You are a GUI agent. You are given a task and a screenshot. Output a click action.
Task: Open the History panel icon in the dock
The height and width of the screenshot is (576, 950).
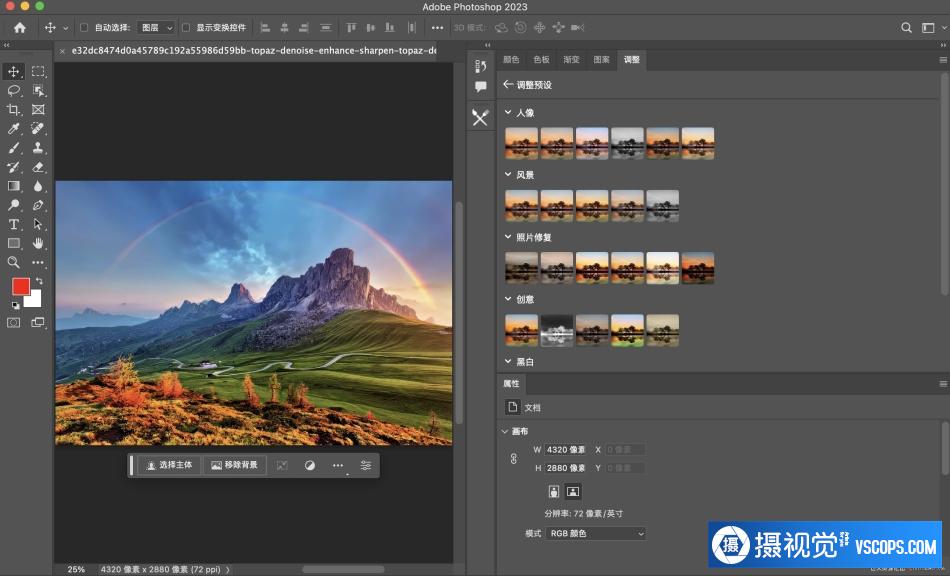coord(480,66)
